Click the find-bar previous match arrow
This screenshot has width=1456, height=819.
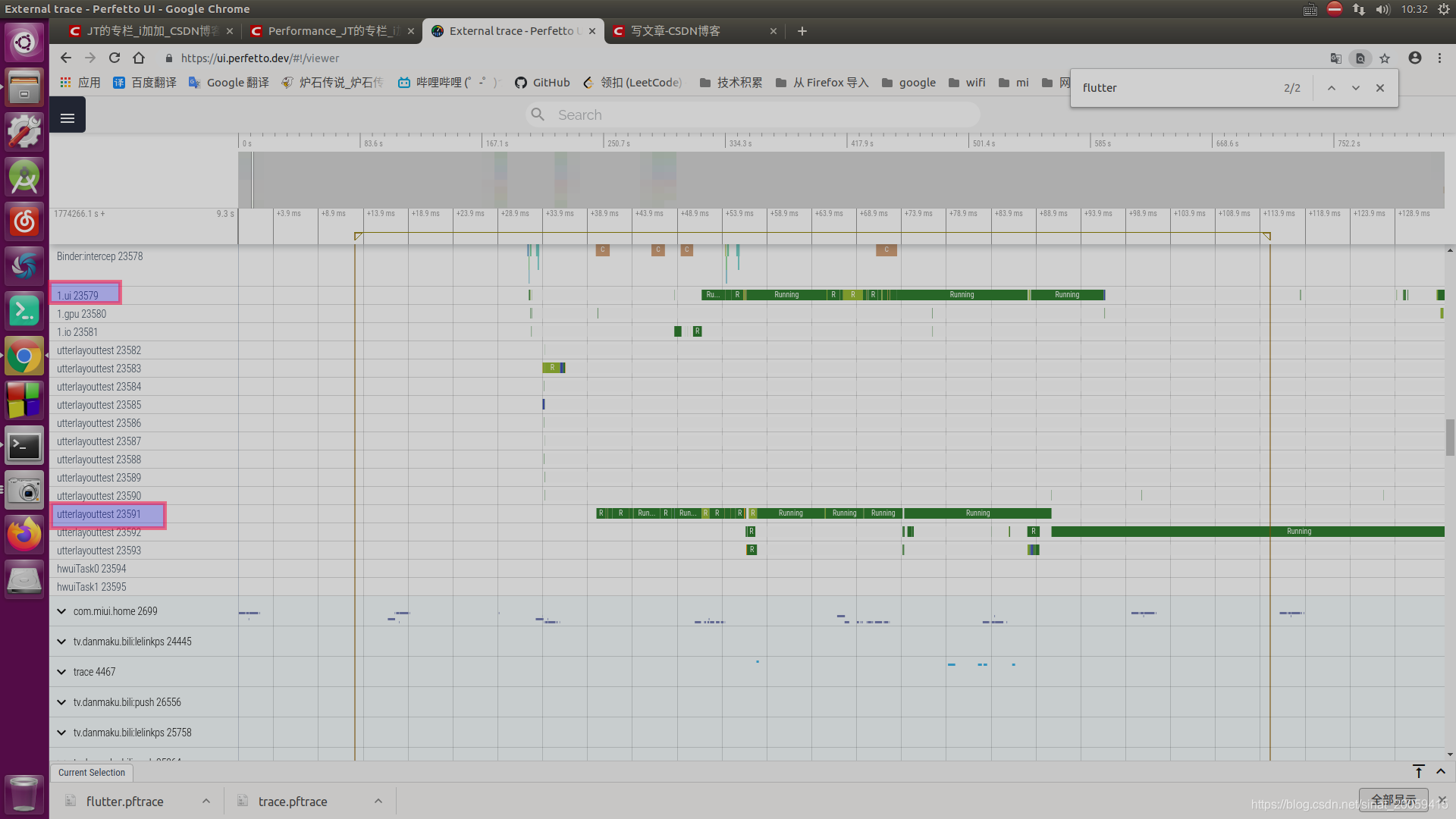click(1331, 88)
